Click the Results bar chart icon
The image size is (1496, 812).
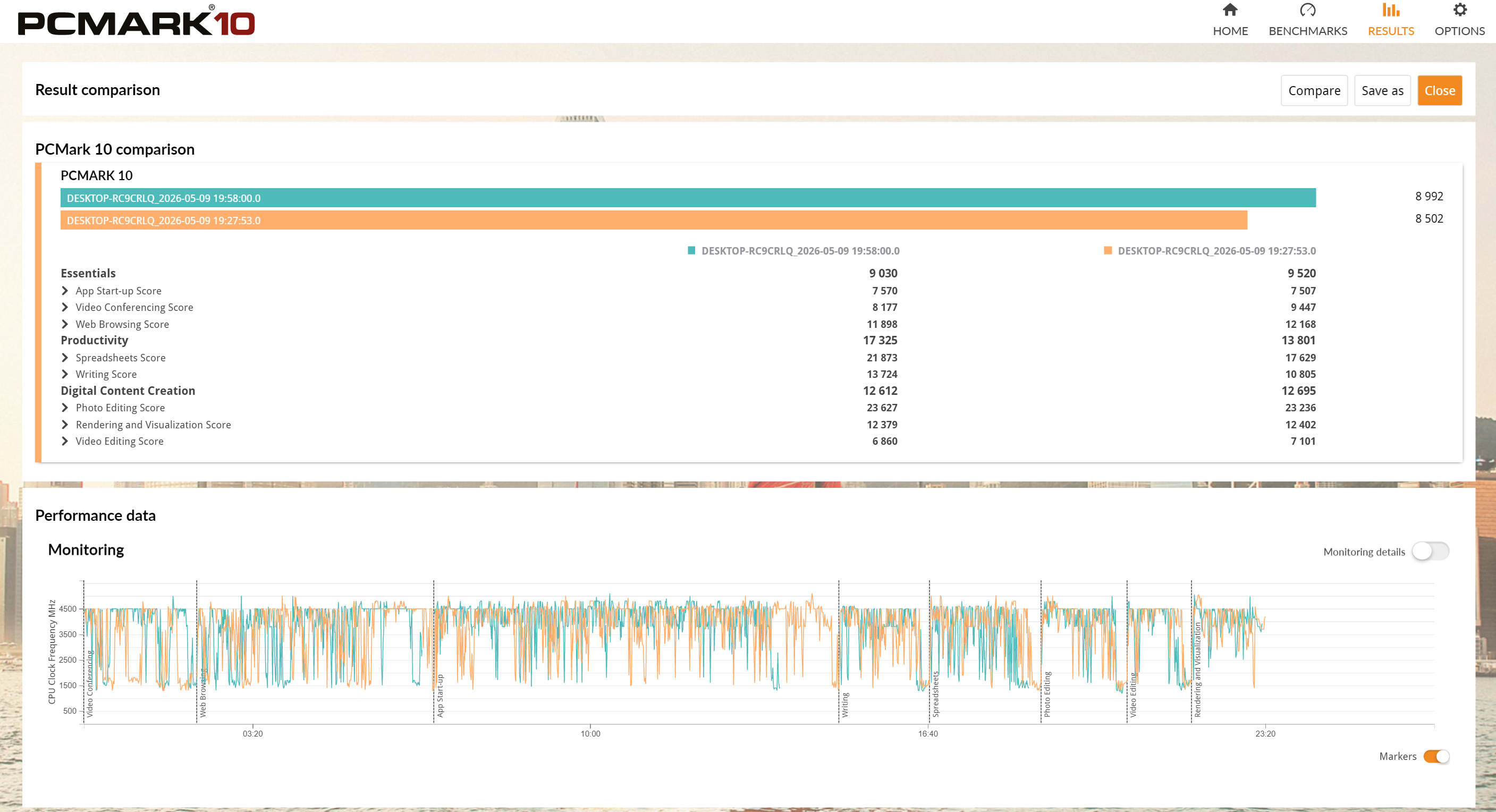coord(1391,10)
